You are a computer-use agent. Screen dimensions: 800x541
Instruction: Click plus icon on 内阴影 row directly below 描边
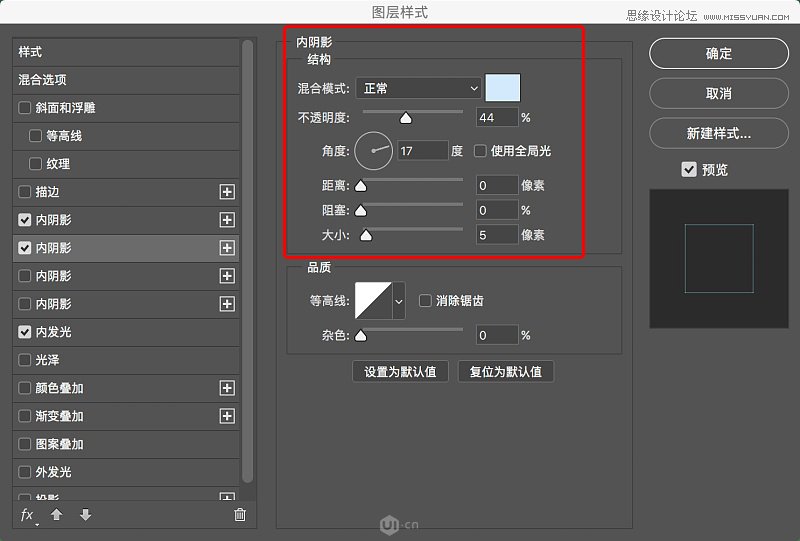pyautogui.click(x=227, y=220)
